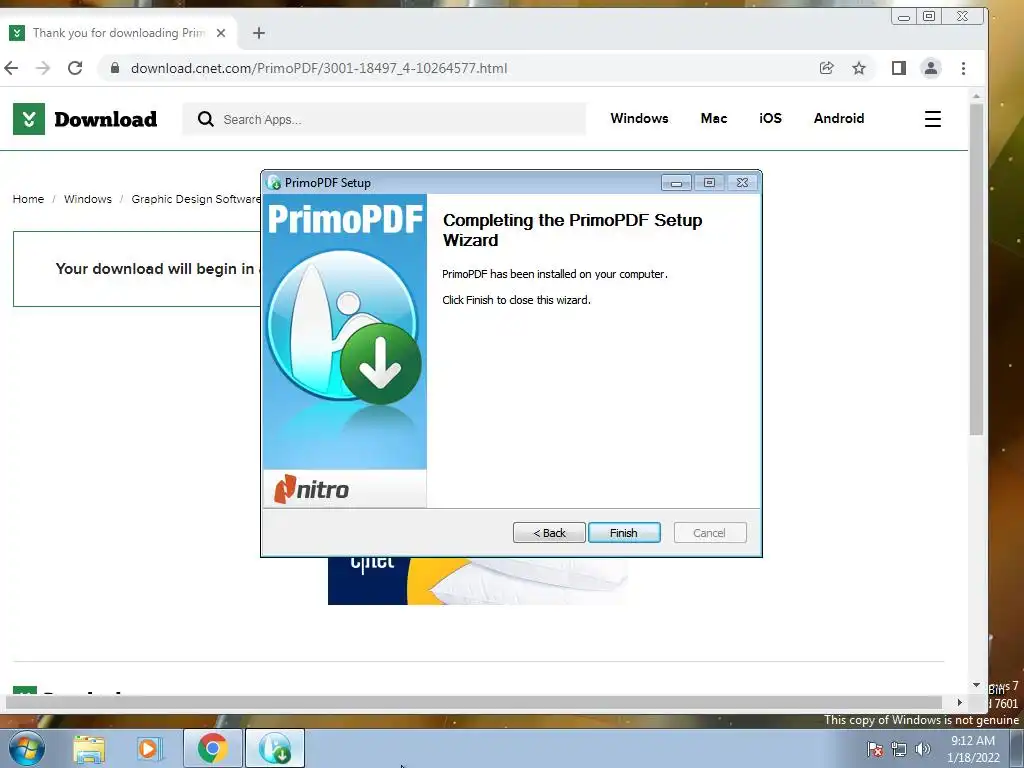Click the green Download logo icon
Screen dimensions: 1024x768
tap(29, 119)
